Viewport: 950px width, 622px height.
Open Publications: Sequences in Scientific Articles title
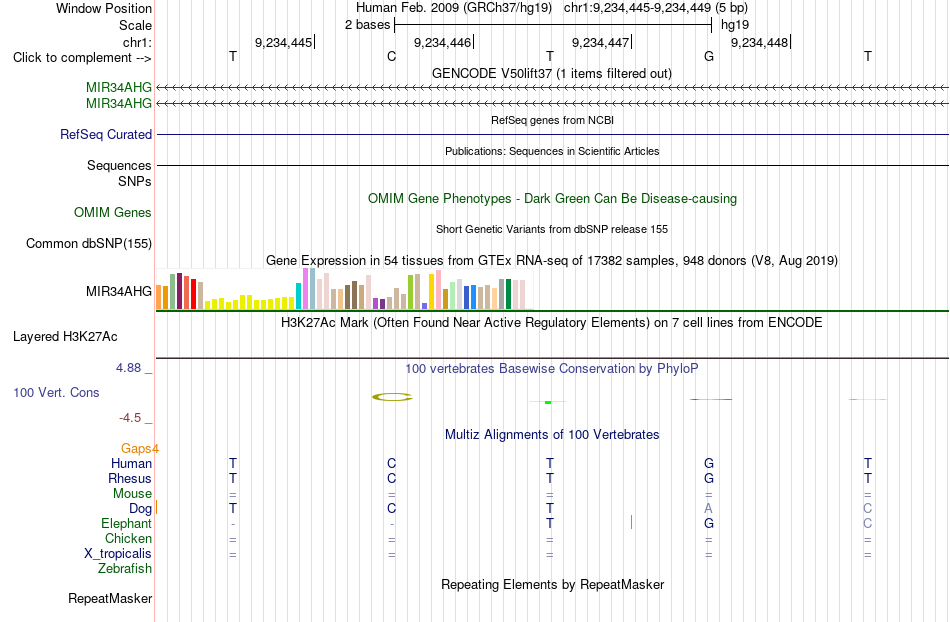552,151
